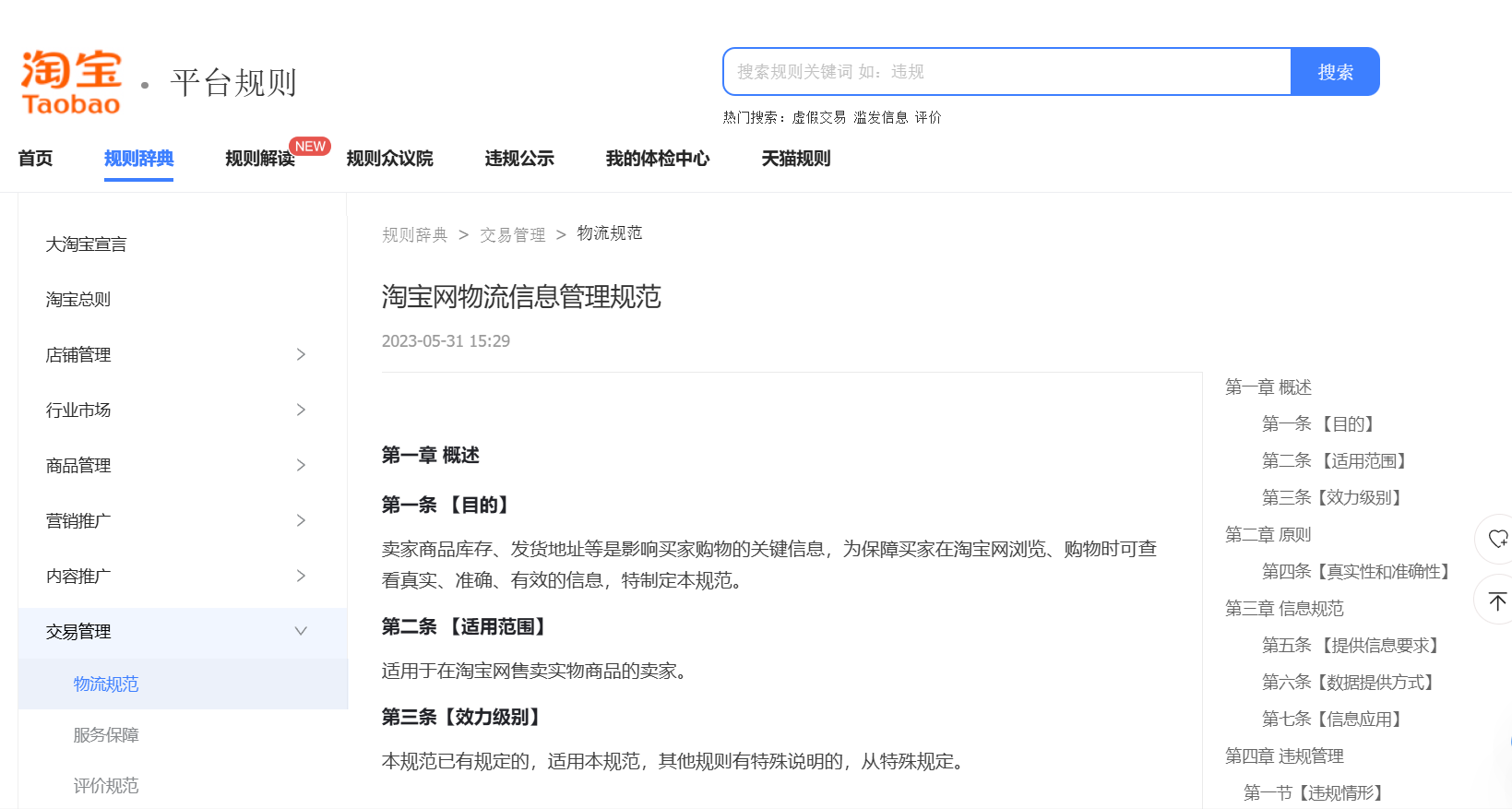Open 淘宝总则 in the sidebar
The height and width of the screenshot is (809, 1512).
[x=78, y=300]
